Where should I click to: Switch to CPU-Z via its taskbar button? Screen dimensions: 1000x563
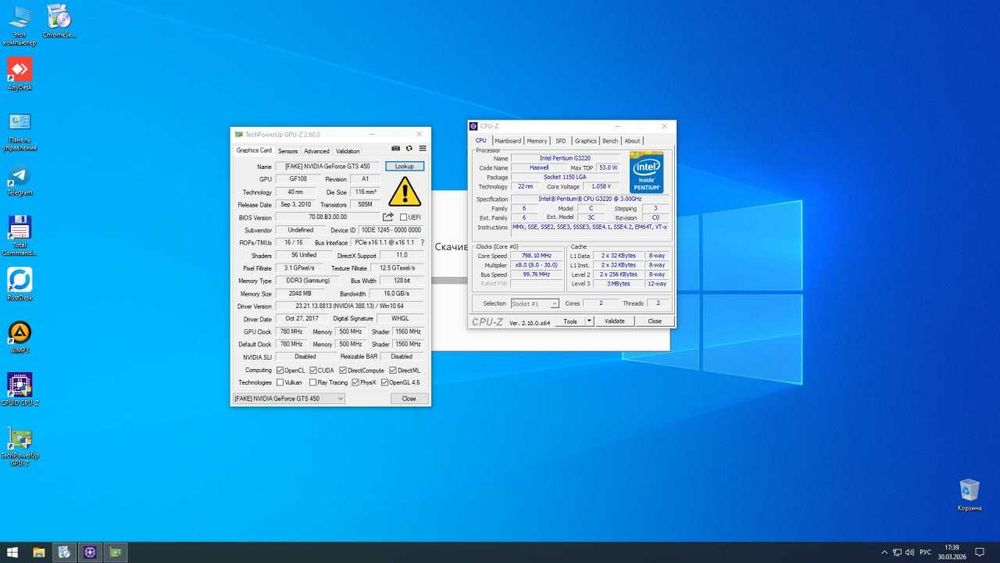coord(90,552)
